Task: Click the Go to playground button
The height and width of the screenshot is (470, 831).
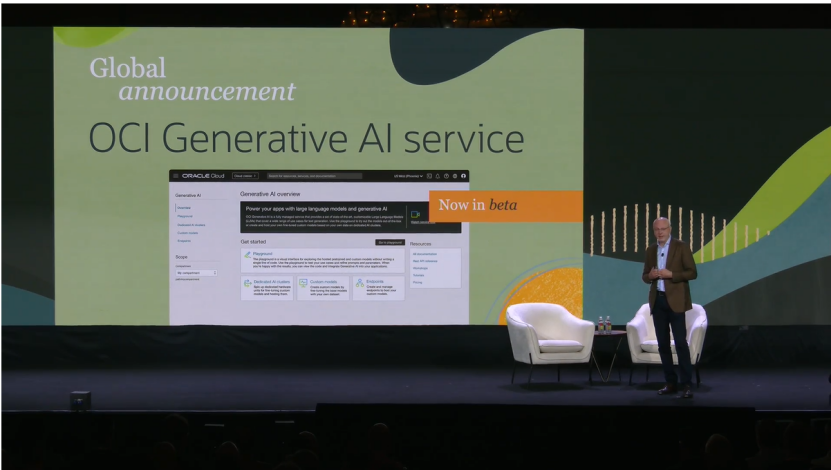Action: click(390, 242)
